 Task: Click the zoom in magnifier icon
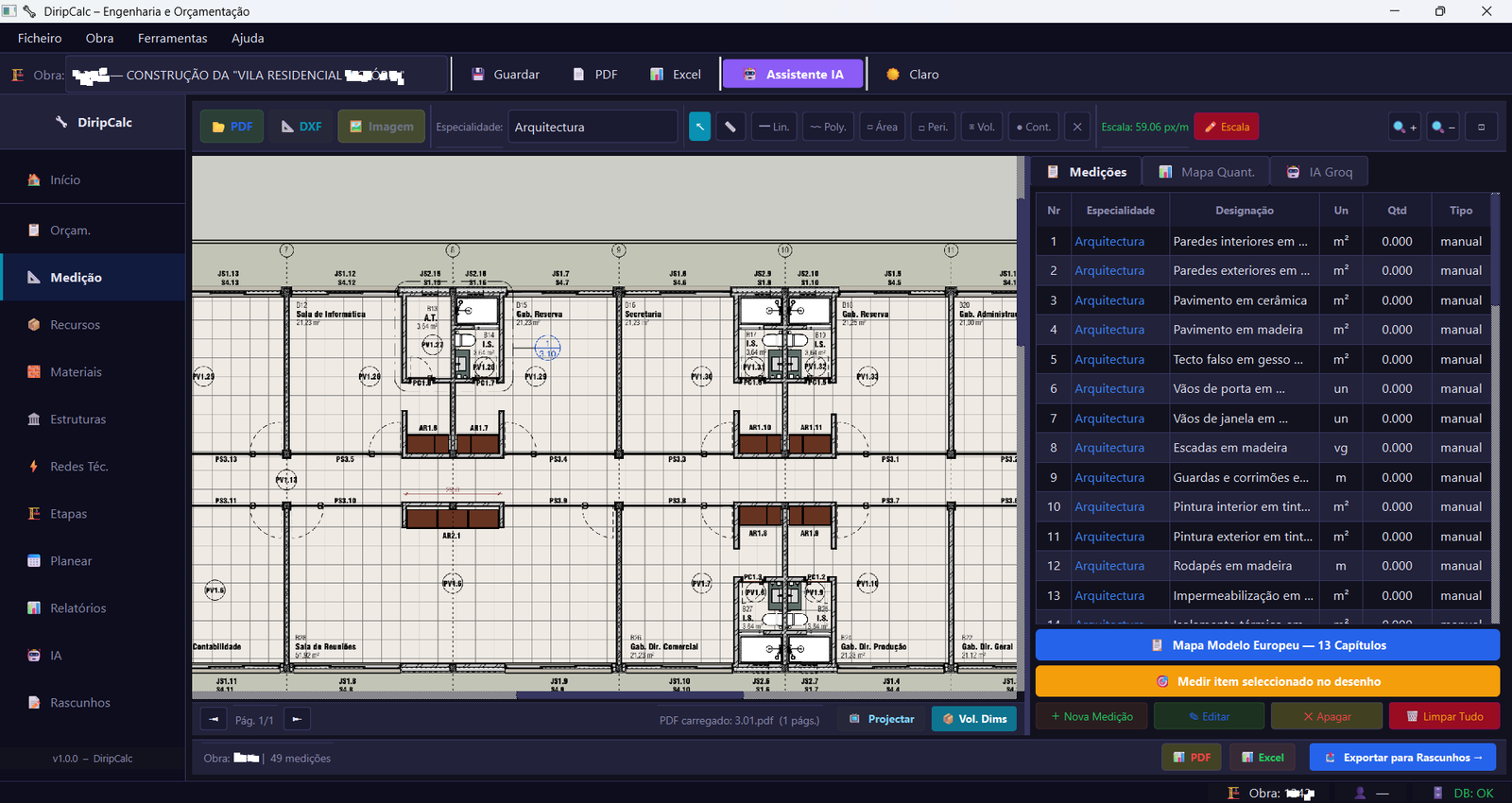[x=1404, y=127]
